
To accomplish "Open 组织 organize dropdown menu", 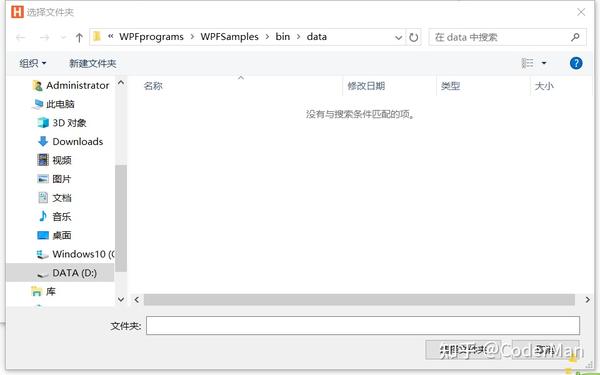I will pyautogui.click(x=33, y=63).
